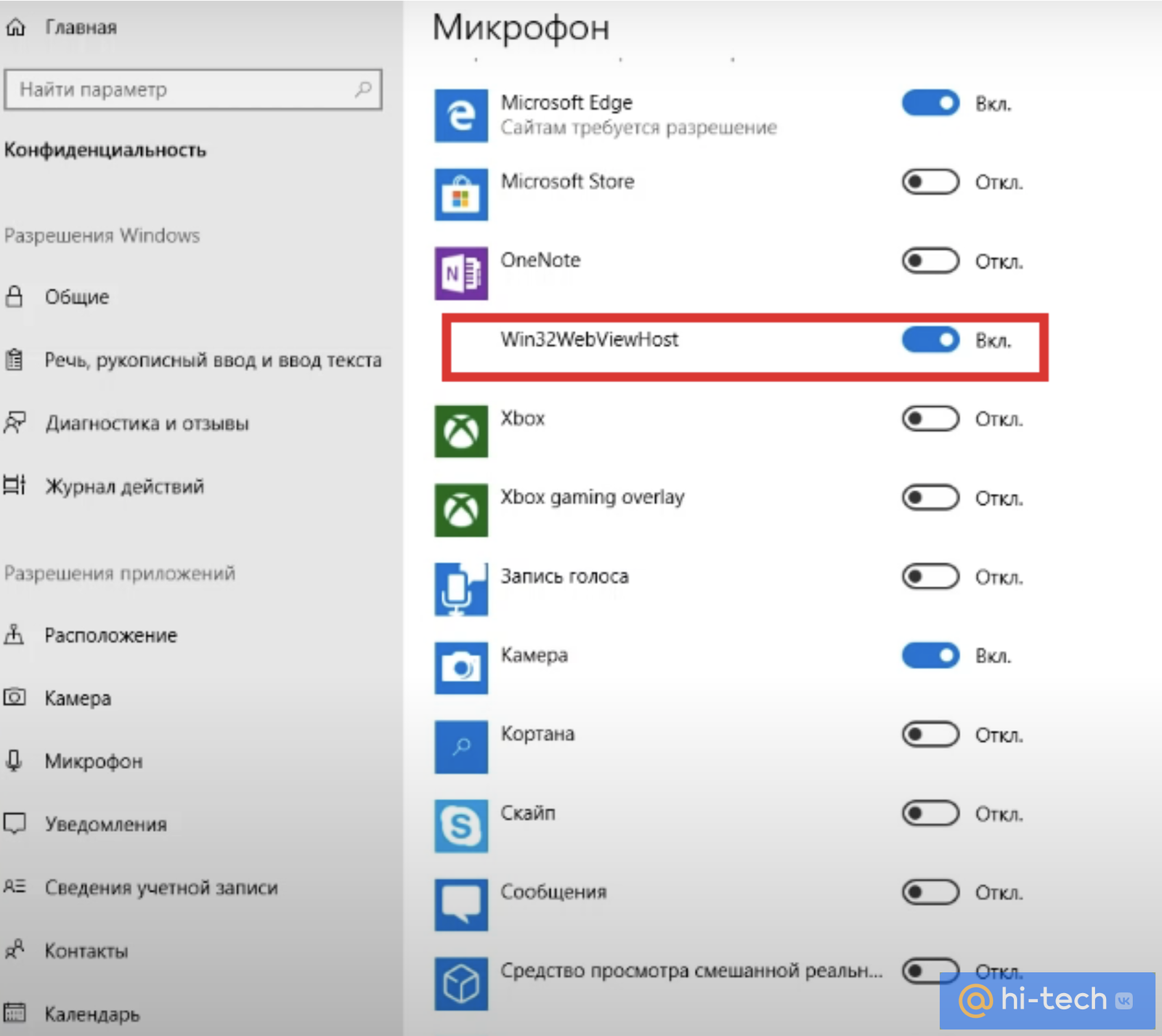Click the Сообщения label
Viewport: 1162px width, 1036px height.
pos(553,891)
